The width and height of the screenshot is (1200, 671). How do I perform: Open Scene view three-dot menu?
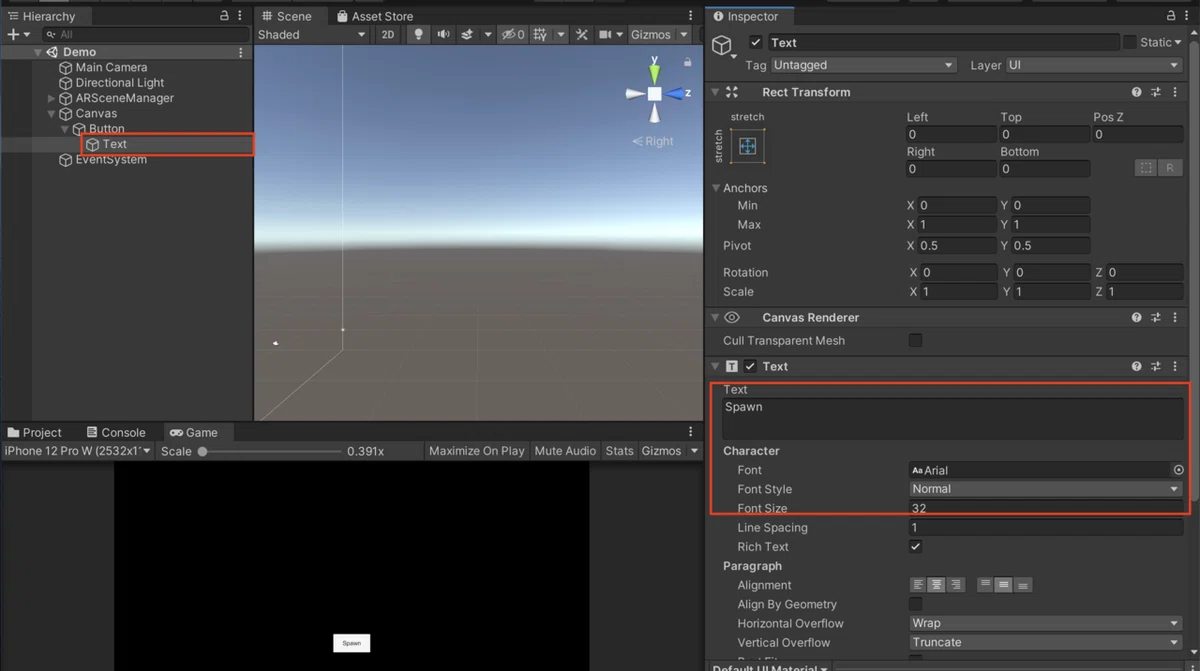coord(691,16)
